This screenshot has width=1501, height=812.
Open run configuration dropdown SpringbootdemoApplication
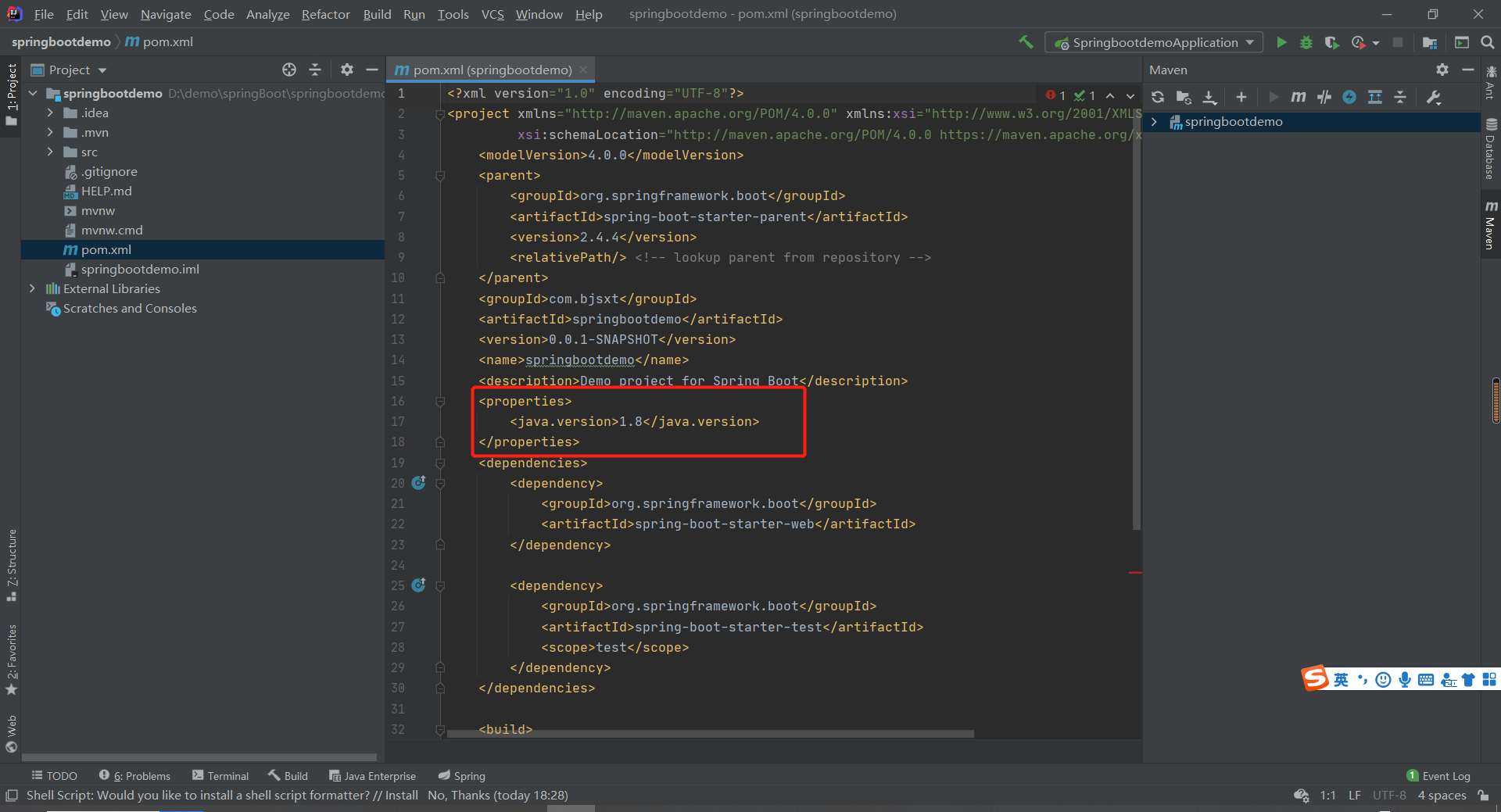pos(1154,42)
